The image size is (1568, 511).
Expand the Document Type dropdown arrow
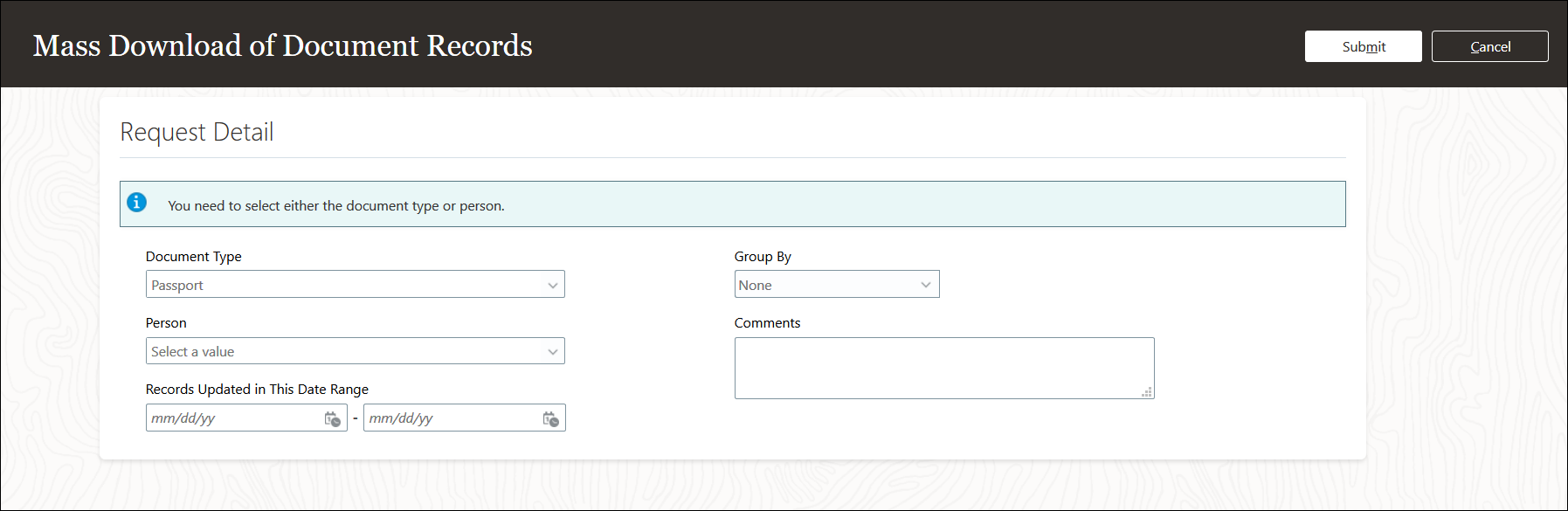(x=553, y=285)
